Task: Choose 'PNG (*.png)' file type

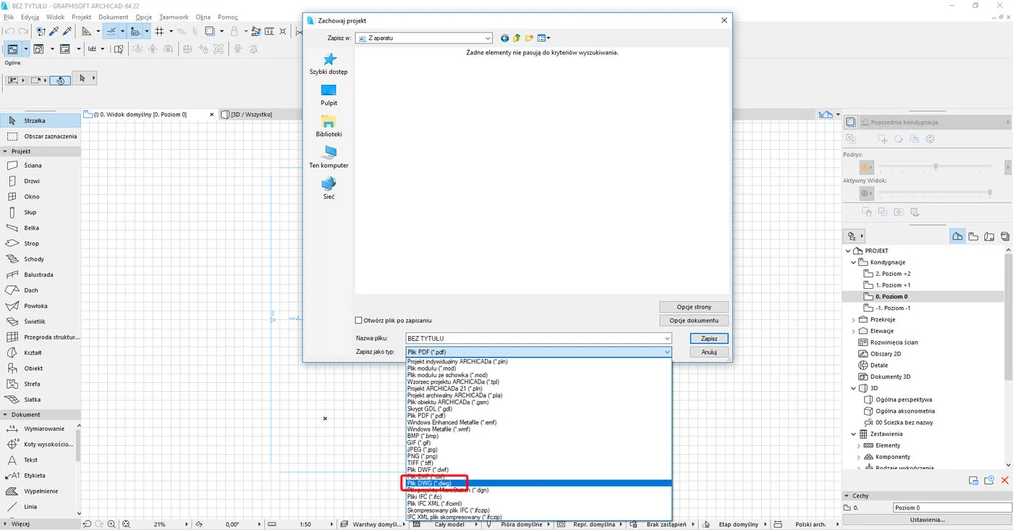Action: tap(539, 456)
